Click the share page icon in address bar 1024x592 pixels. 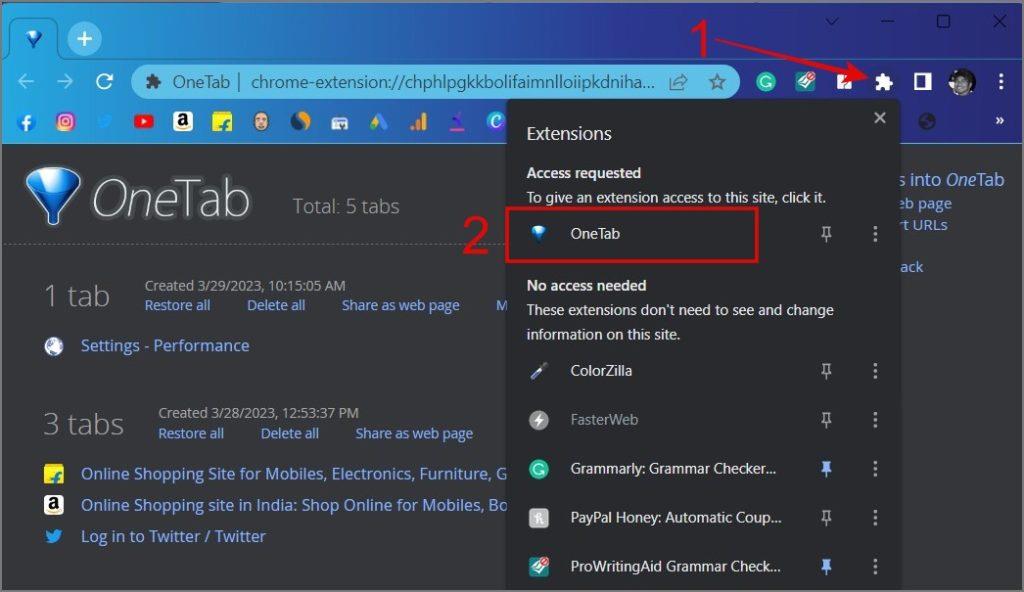point(679,82)
